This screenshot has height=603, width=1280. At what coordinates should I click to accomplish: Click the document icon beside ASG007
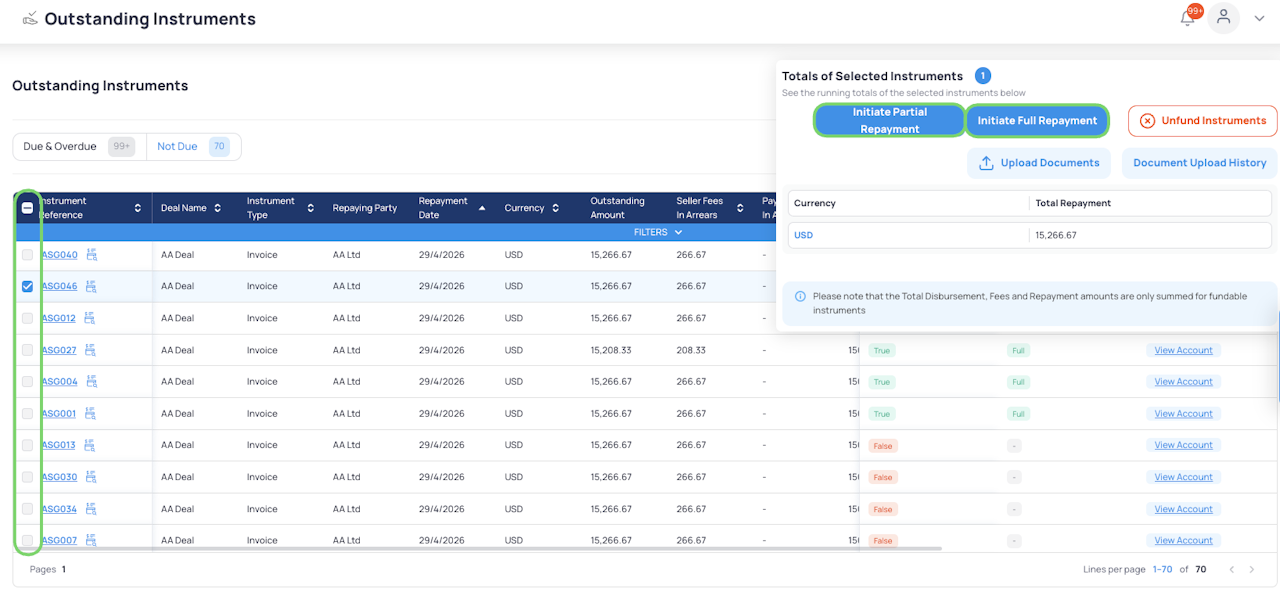pyautogui.click(x=91, y=540)
